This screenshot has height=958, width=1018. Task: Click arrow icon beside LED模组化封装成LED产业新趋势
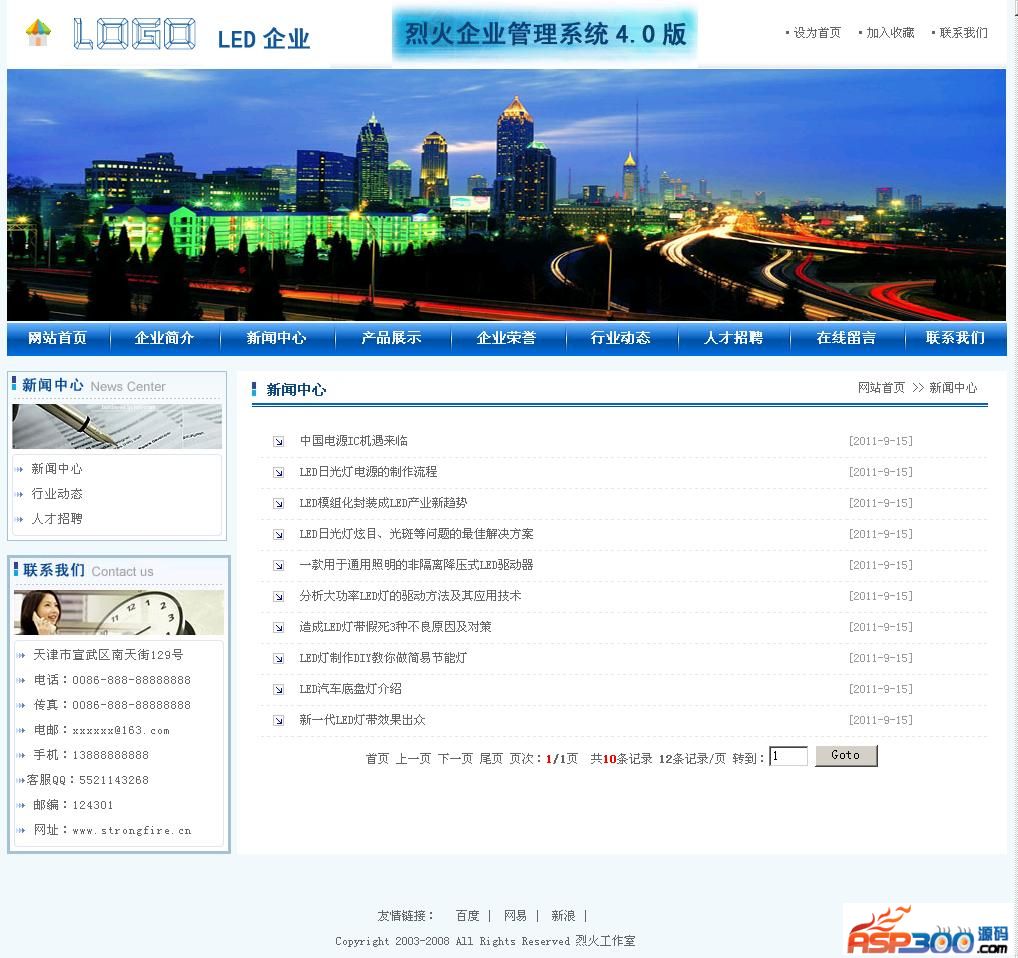tap(279, 504)
